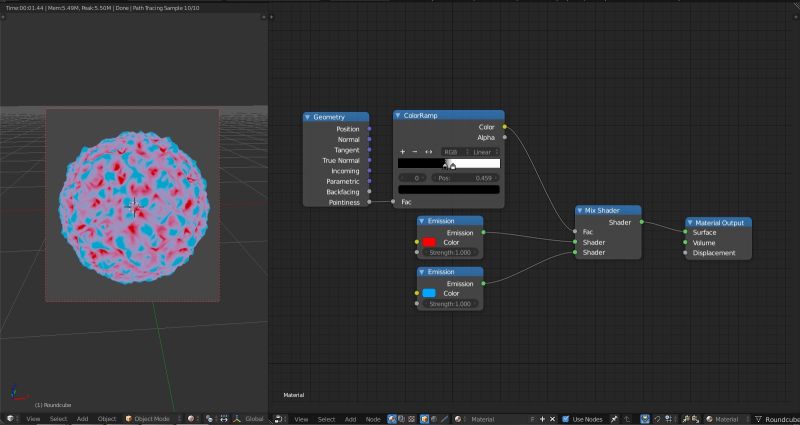800x425 pixels.
Task: Select the compositing nodes tree type icon
Action: coord(402,418)
